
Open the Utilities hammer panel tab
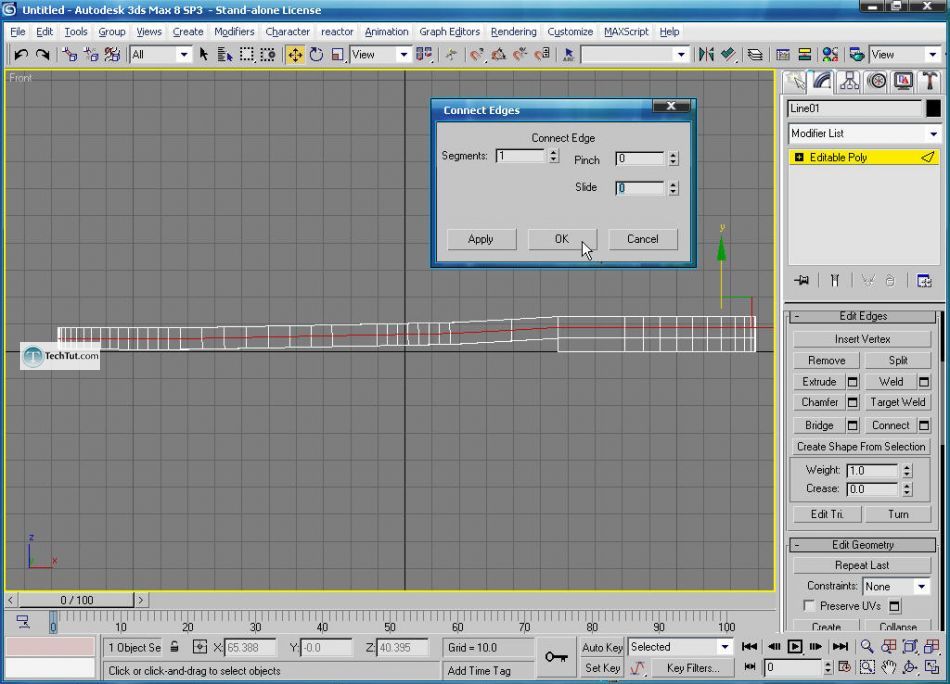tap(929, 81)
